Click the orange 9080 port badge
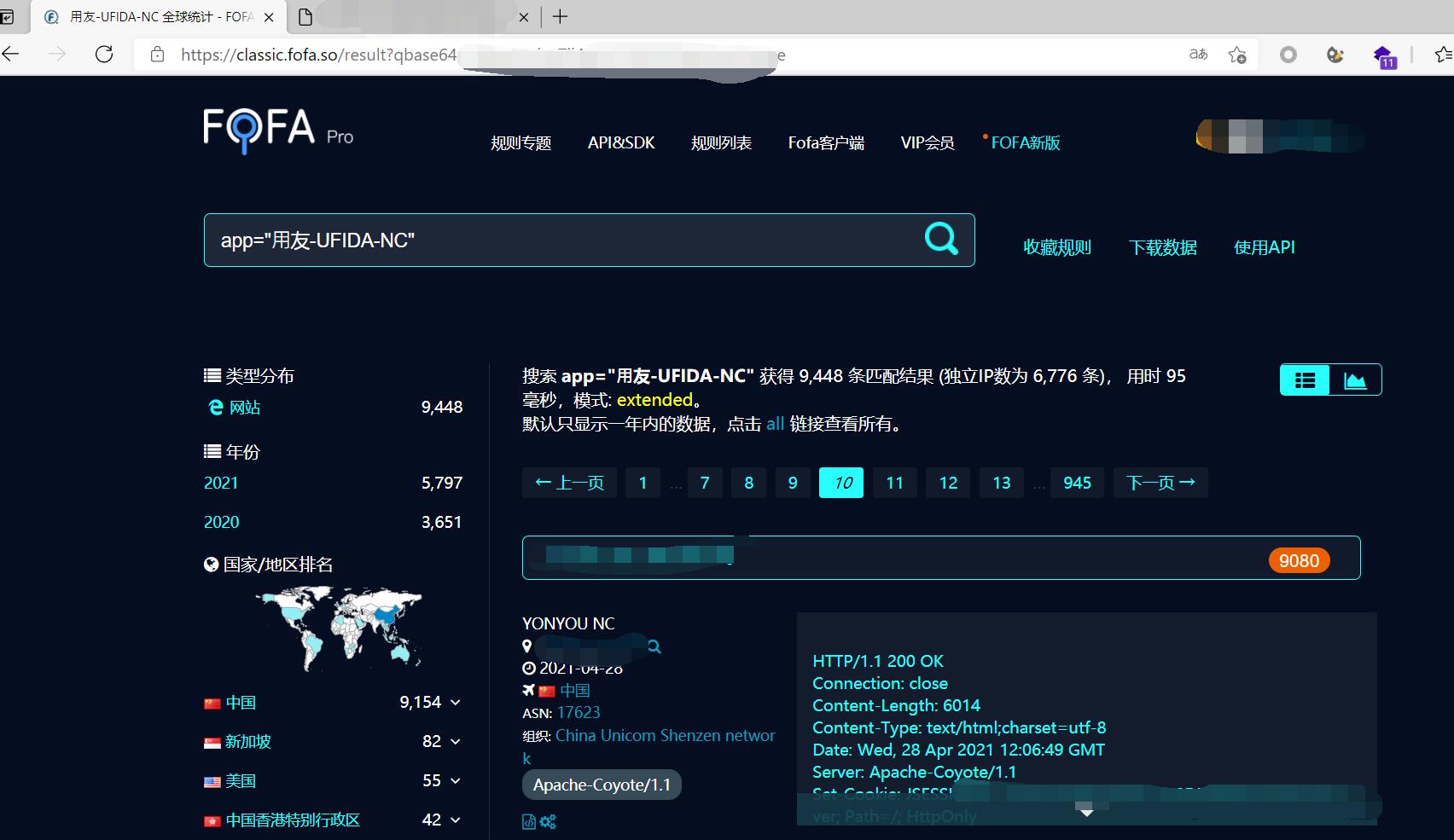 click(x=1299, y=560)
